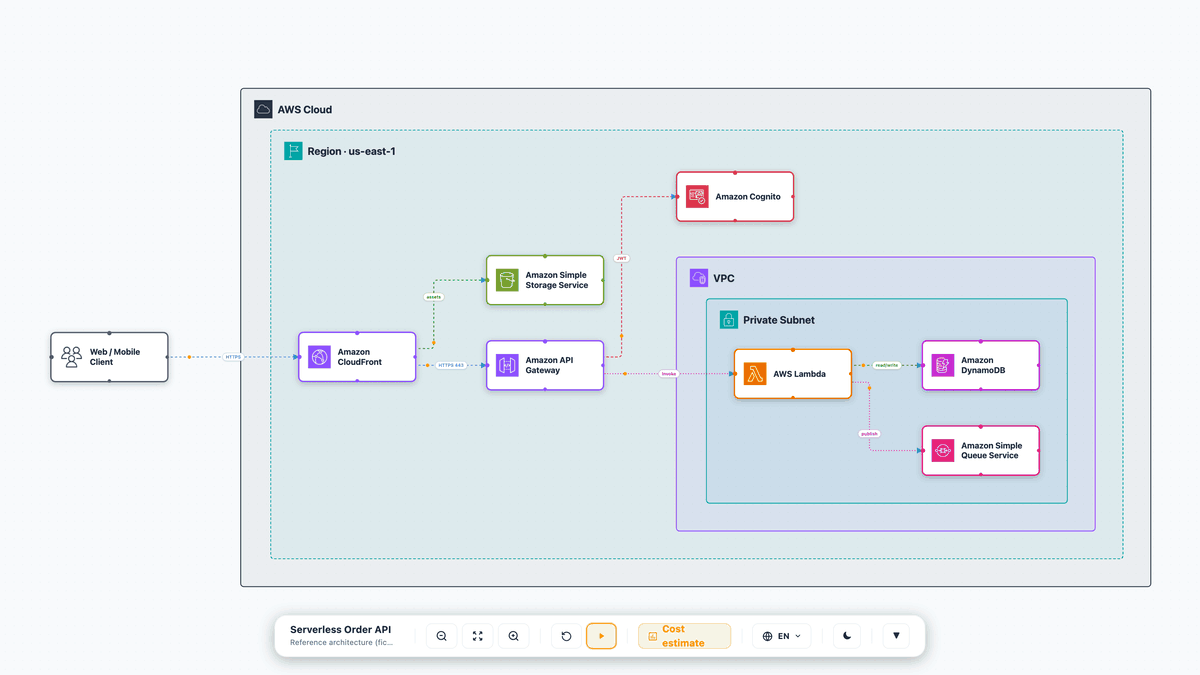Click the DynamoDB database icon

[x=943, y=365]
